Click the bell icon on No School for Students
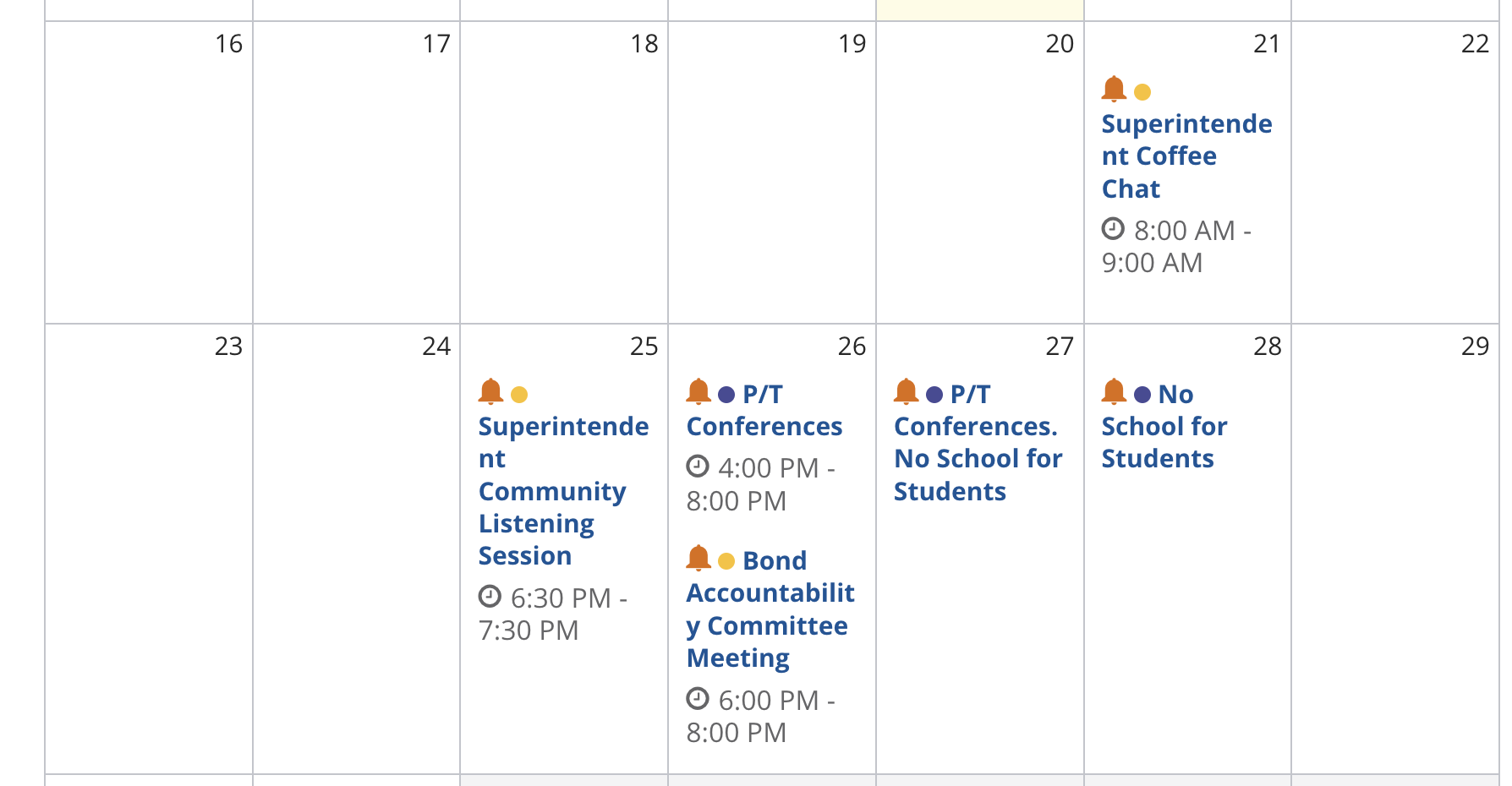This screenshot has width=1512, height=786. point(1114,392)
